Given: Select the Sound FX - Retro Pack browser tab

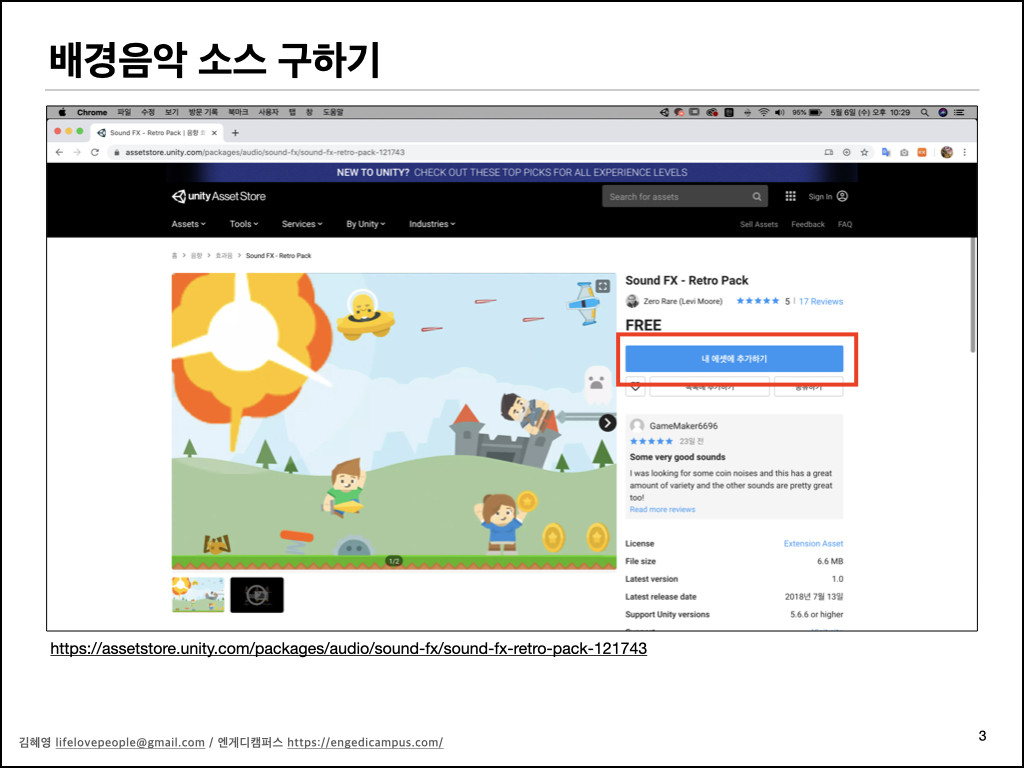Looking at the screenshot, I should pos(157,133).
